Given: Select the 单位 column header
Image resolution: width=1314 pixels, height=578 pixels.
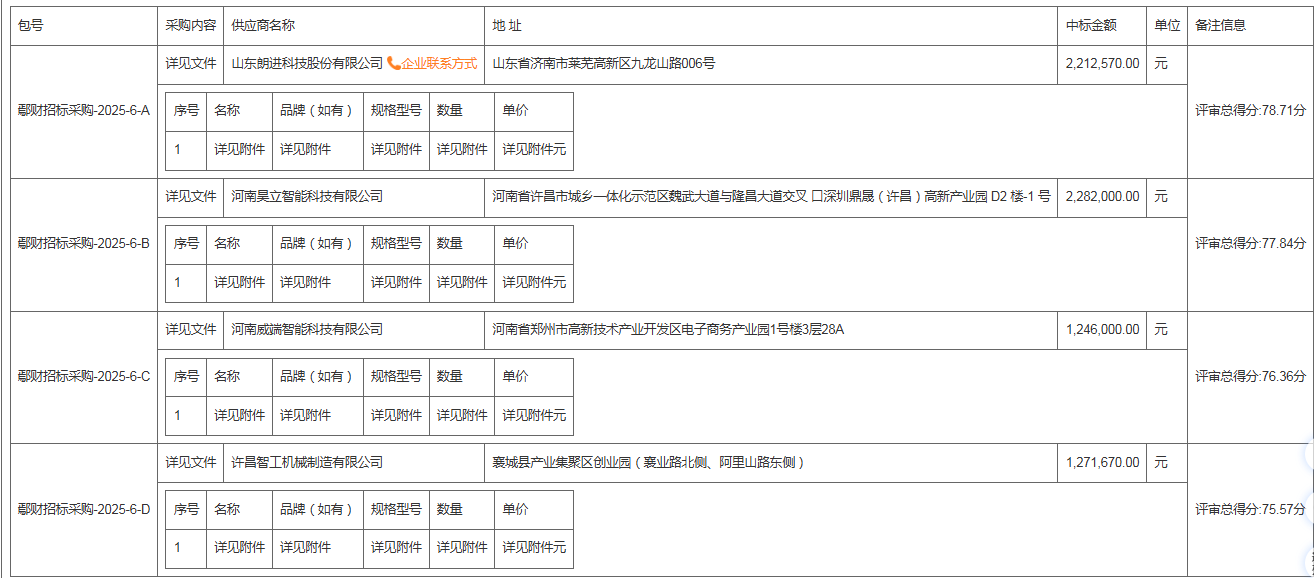Looking at the screenshot, I should point(1167,26).
